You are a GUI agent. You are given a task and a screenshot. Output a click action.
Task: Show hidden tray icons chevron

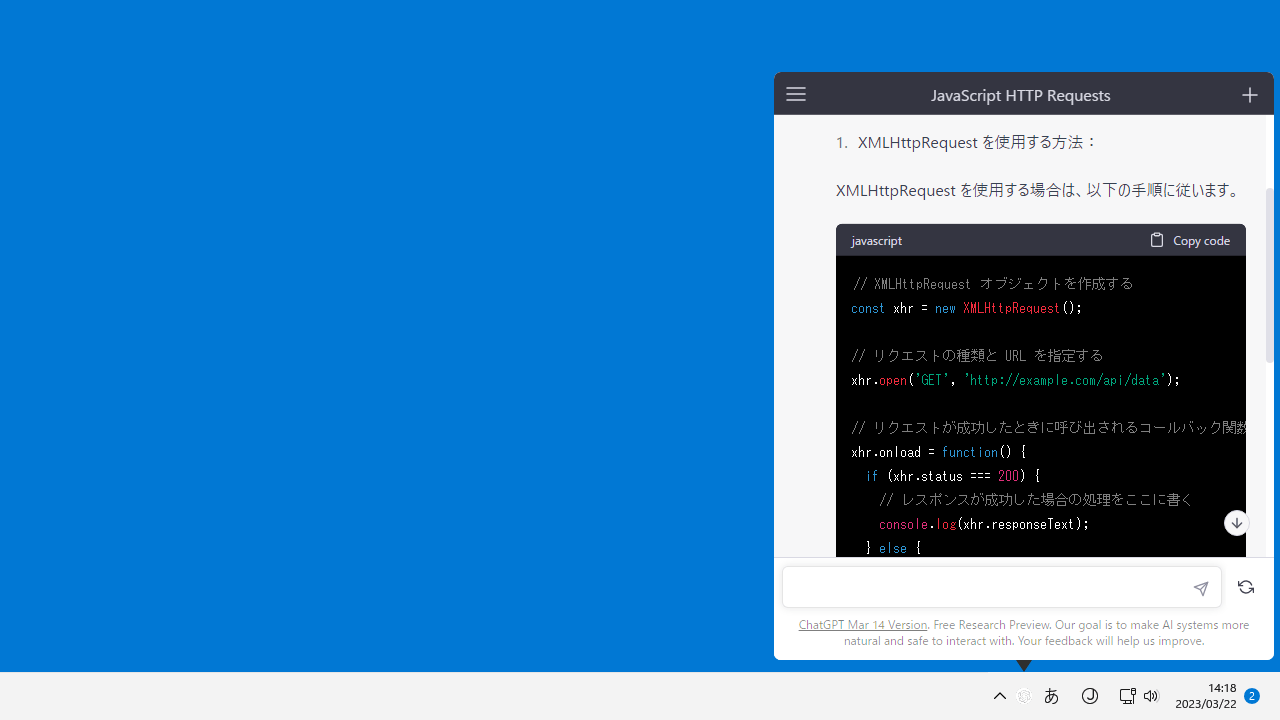[999, 696]
